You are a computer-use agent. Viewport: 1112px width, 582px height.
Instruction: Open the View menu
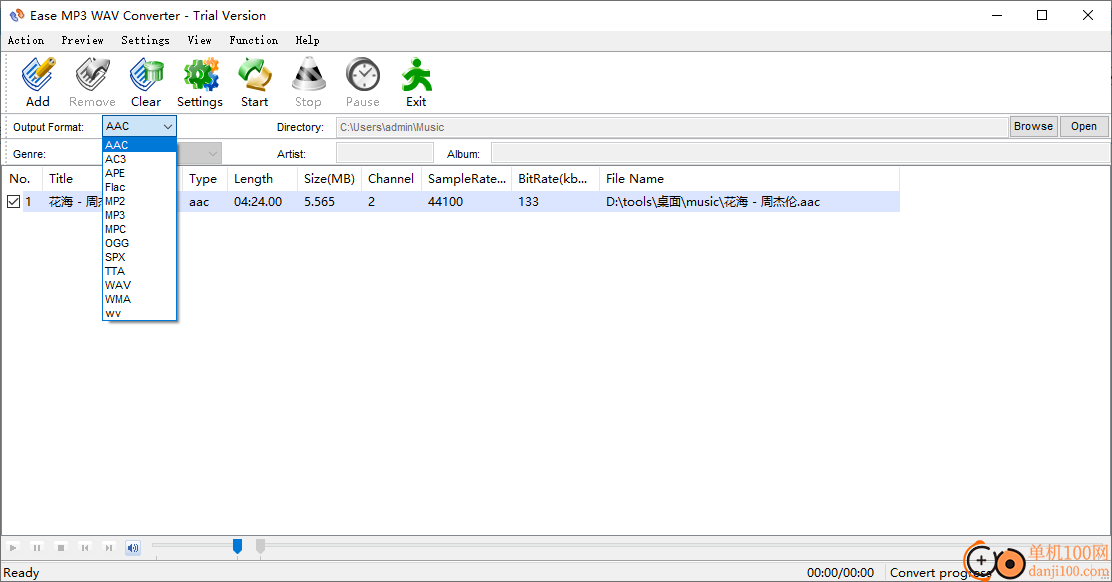coord(199,40)
